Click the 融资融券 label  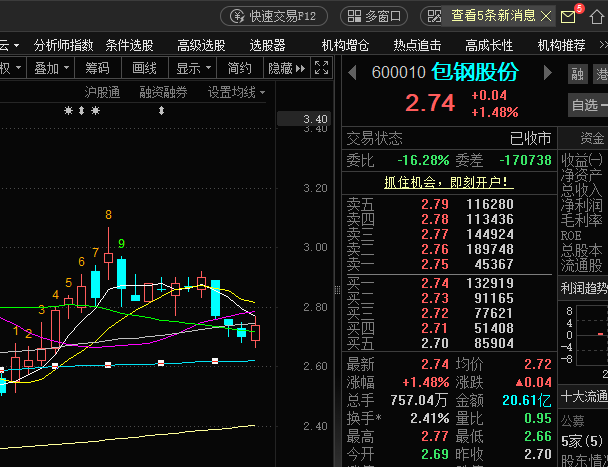click(x=163, y=92)
